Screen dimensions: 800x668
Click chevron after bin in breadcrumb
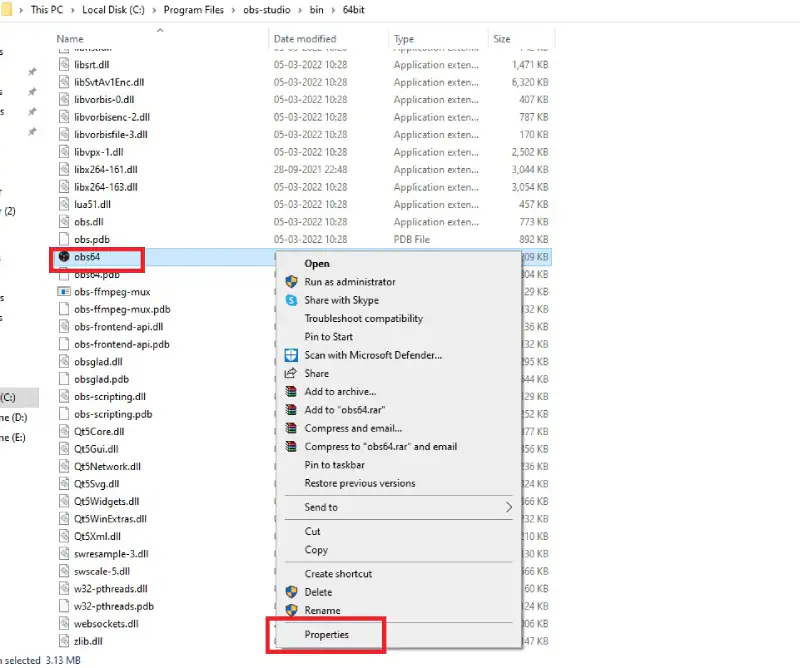pyautogui.click(x=333, y=10)
